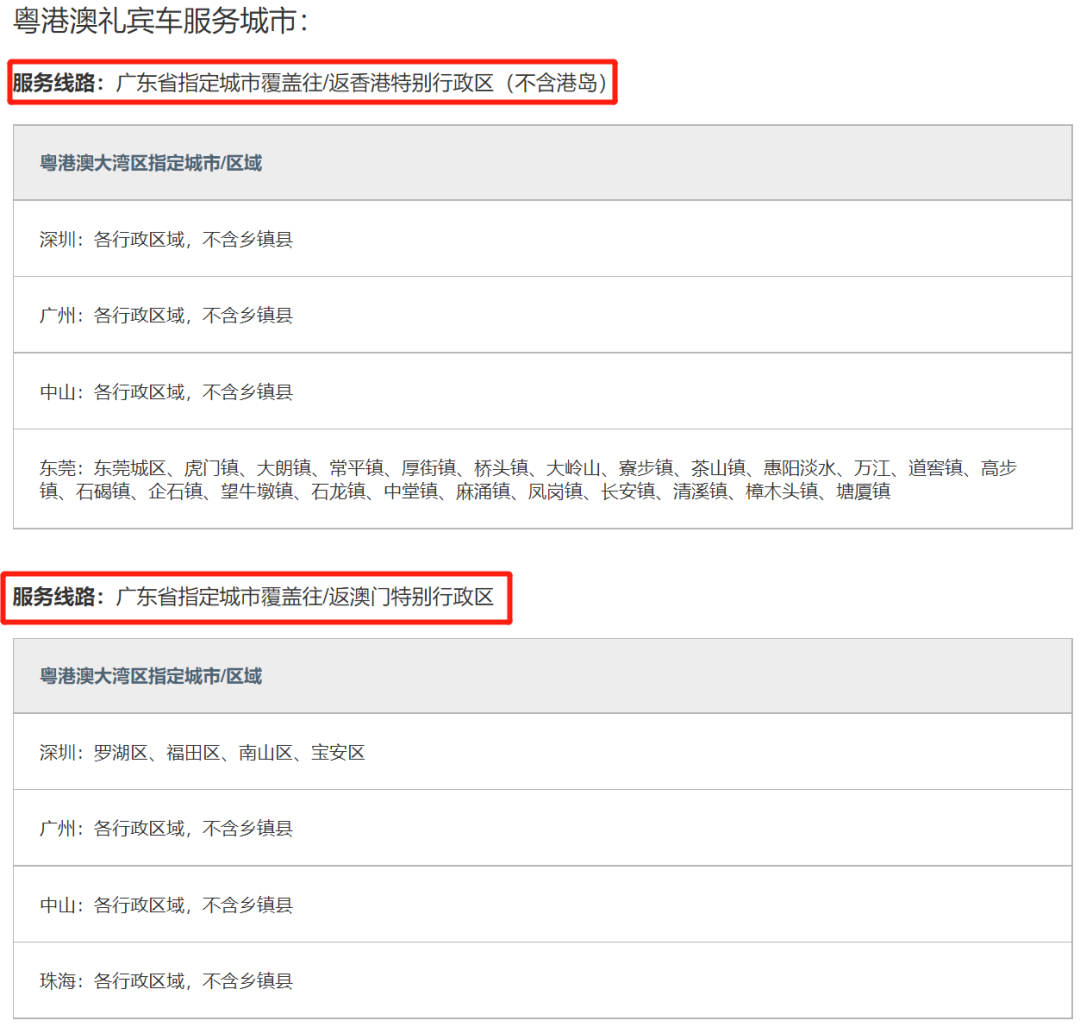Click the （不含港岛） note in the heading
Image resolution: width=1080 pixels, height=1027 pixels.
(x=556, y=83)
